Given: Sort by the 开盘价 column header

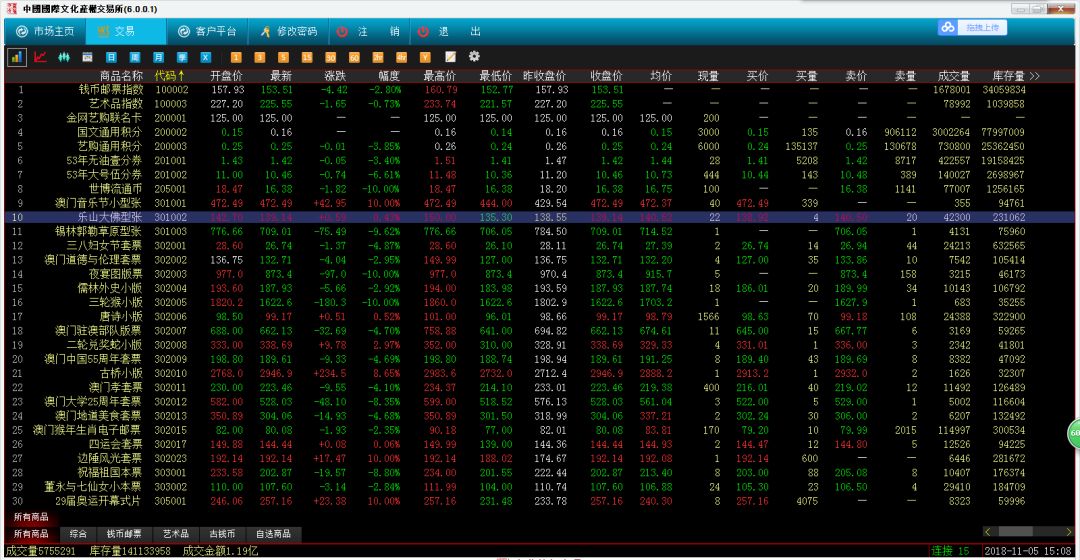Looking at the screenshot, I should coord(227,76).
